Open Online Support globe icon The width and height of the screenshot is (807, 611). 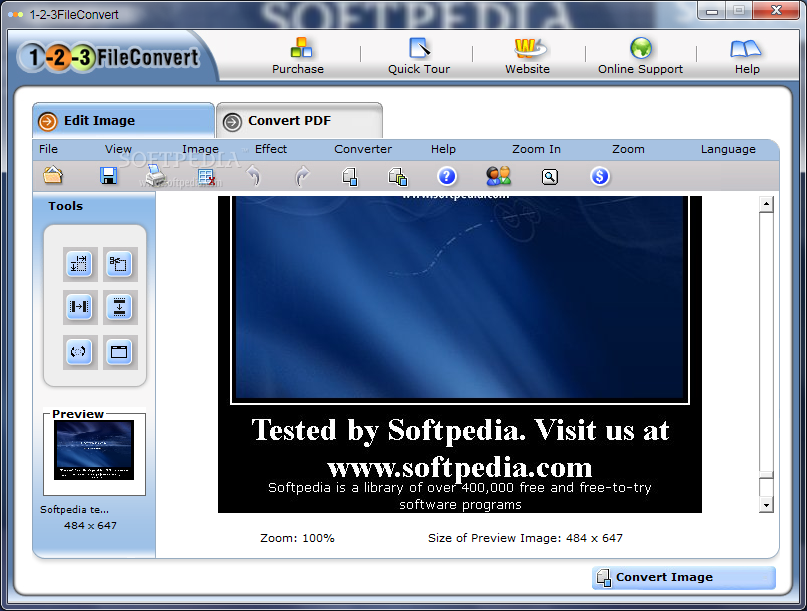(x=641, y=48)
